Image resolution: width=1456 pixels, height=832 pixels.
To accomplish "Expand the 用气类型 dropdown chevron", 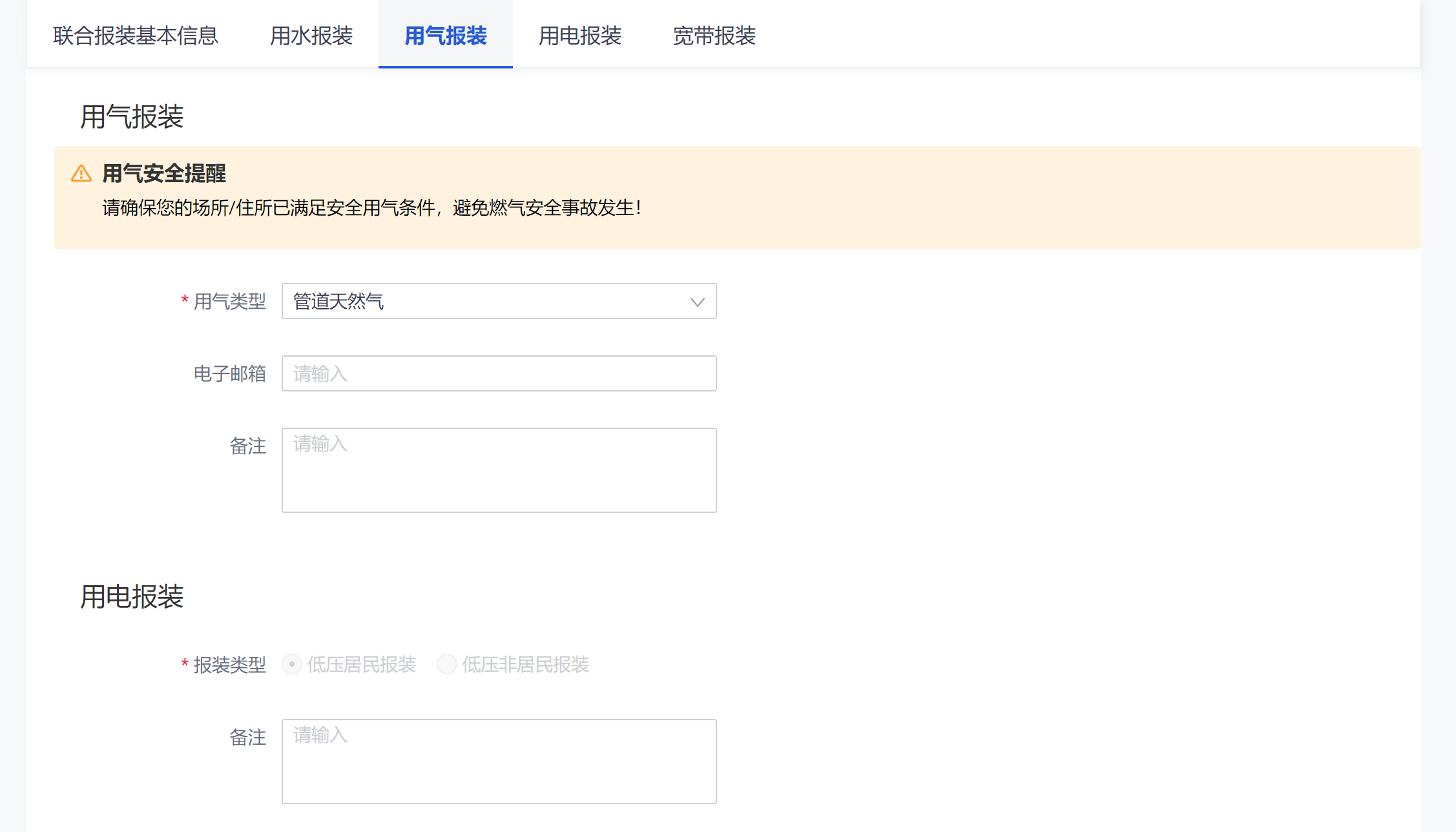I will 697,302.
